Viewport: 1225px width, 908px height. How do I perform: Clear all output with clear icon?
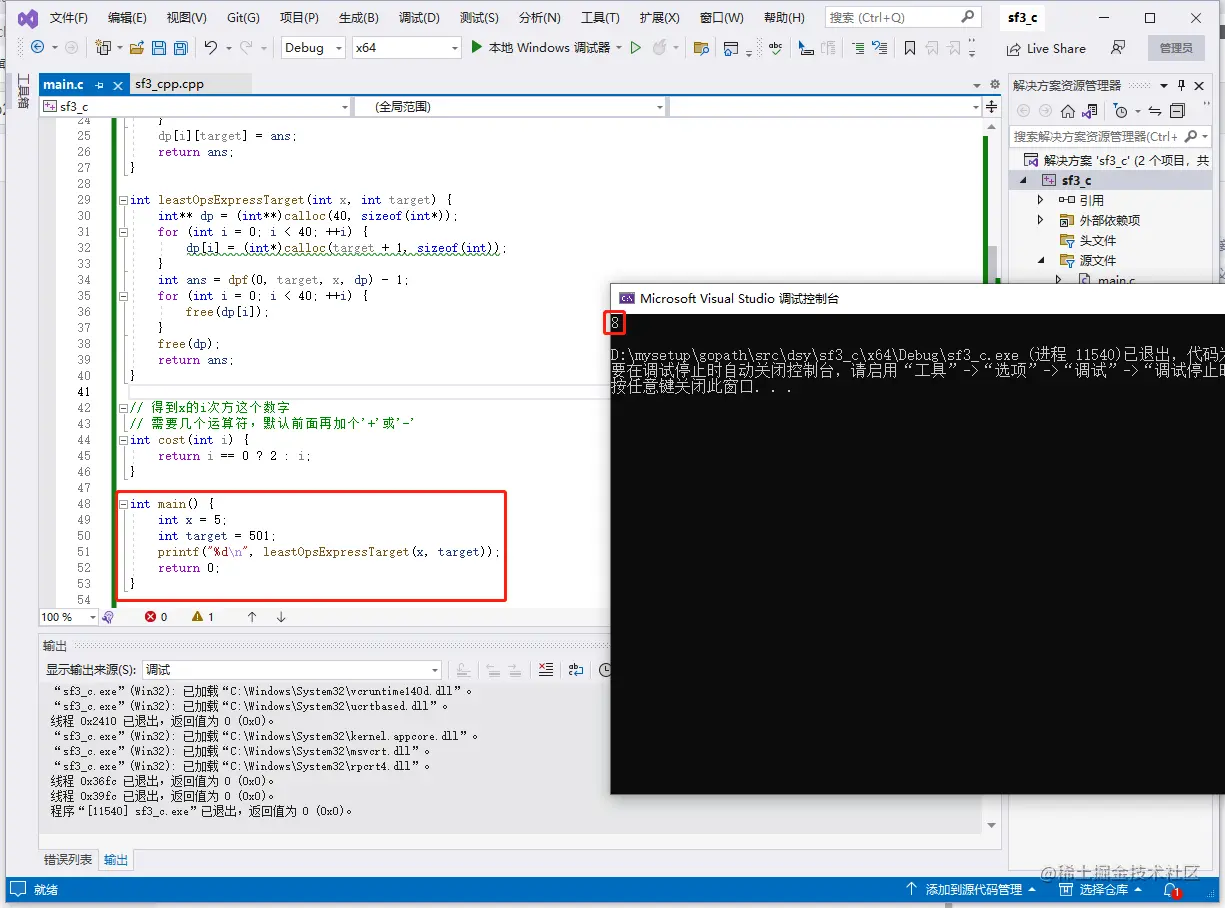pos(546,670)
